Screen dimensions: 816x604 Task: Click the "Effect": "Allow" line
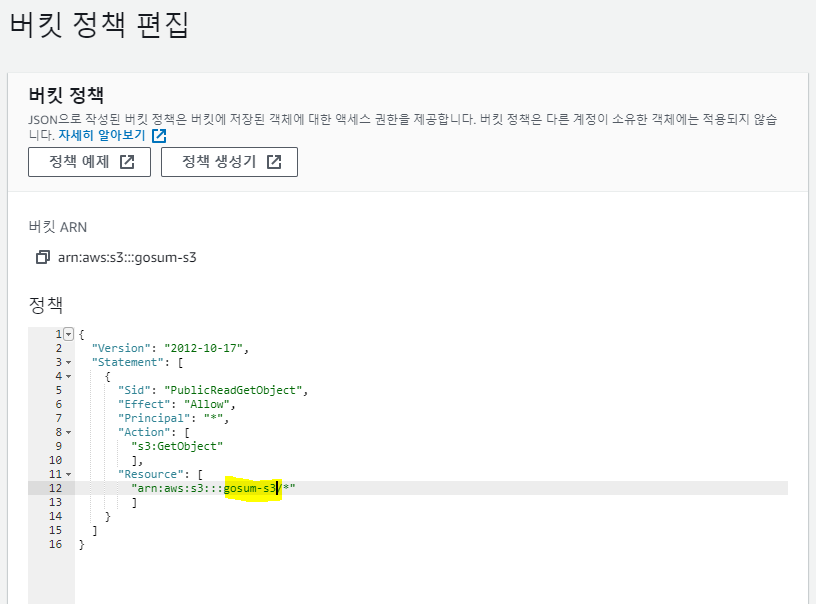point(176,404)
